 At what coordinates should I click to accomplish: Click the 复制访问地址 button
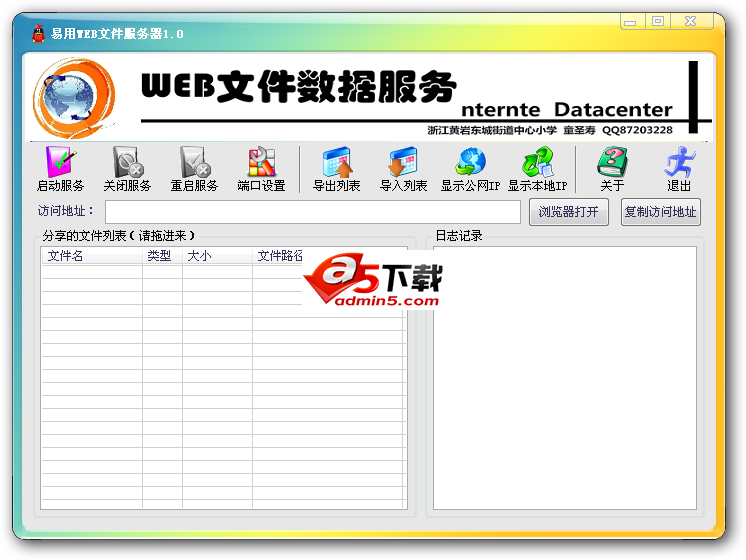pyautogui.click(x=660, y=212)
